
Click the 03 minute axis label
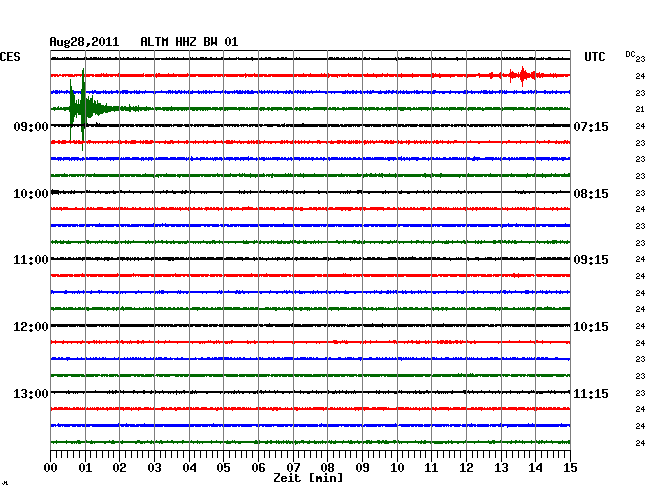click(154, 467)
